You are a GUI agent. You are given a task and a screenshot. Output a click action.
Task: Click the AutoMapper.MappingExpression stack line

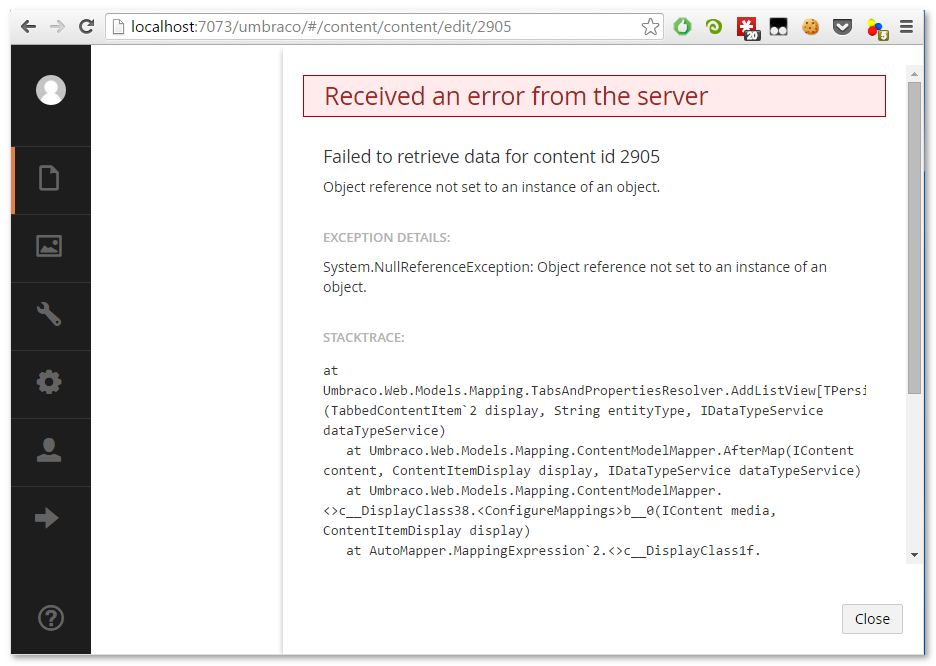point(553,551)
